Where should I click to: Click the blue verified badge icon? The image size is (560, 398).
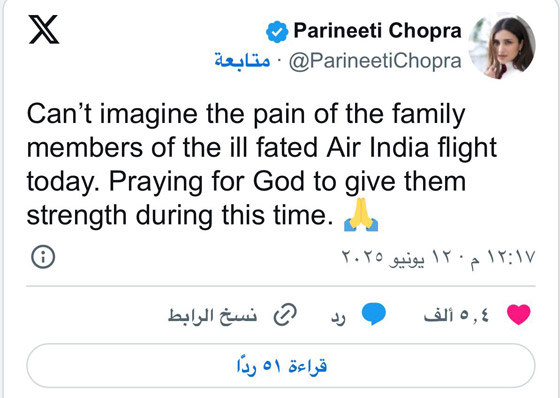[x=277, y=32]
